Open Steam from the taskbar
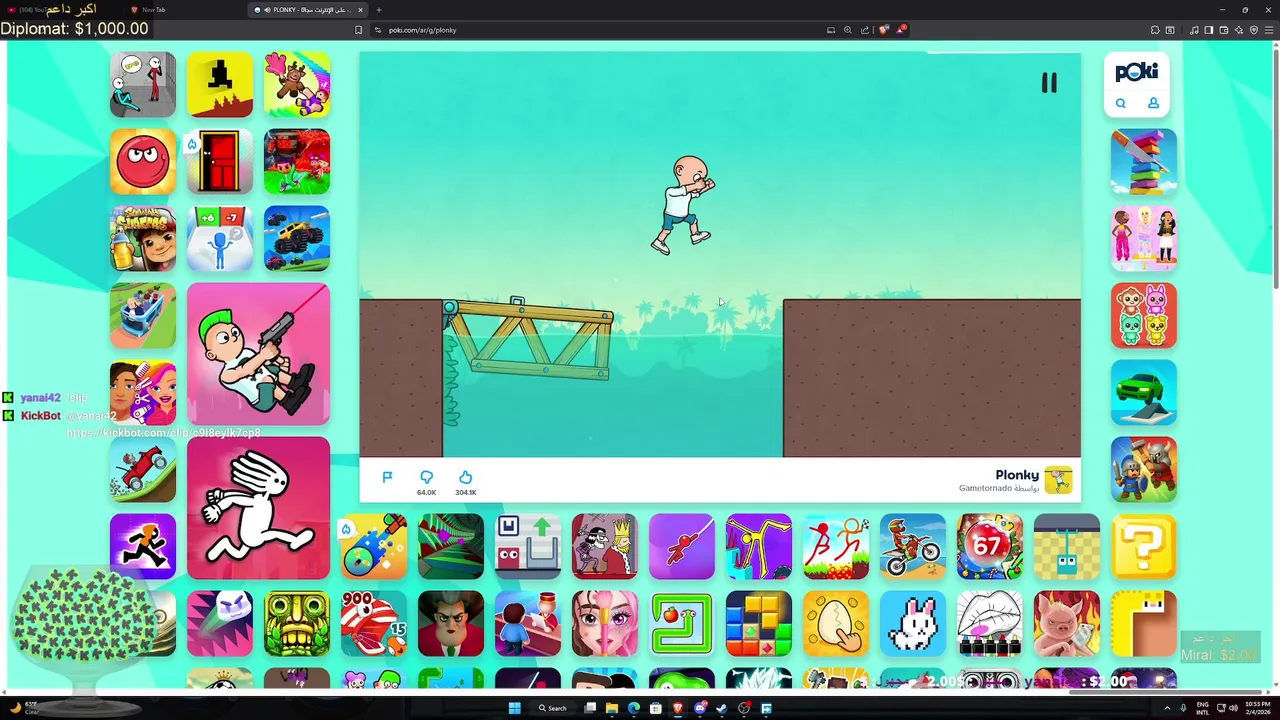1280x720 pixels. pyautogui.click(x=722, y=708)
